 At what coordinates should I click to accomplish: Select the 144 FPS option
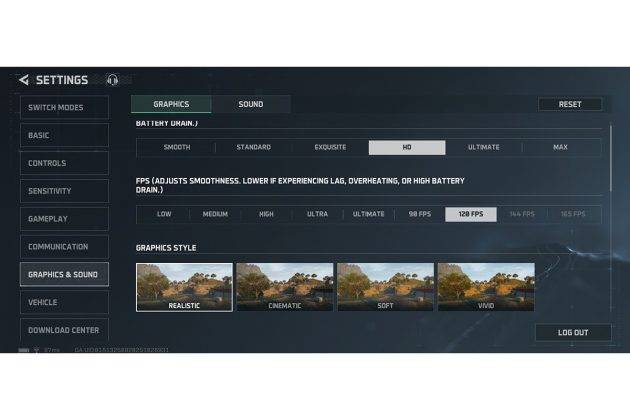coord(522,214)
